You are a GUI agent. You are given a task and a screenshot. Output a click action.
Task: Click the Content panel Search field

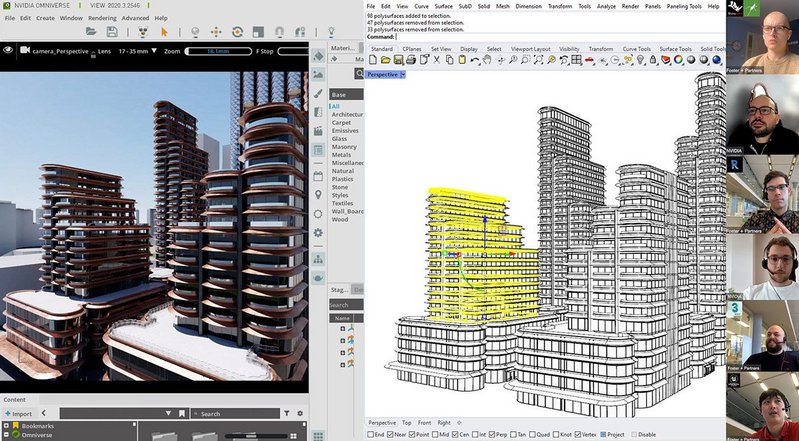click(x=235, y=413)
